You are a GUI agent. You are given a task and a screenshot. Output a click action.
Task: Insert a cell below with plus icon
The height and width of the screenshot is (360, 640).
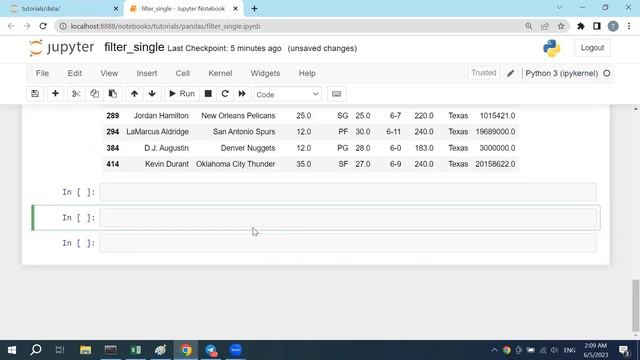click(x=55, y=94)
